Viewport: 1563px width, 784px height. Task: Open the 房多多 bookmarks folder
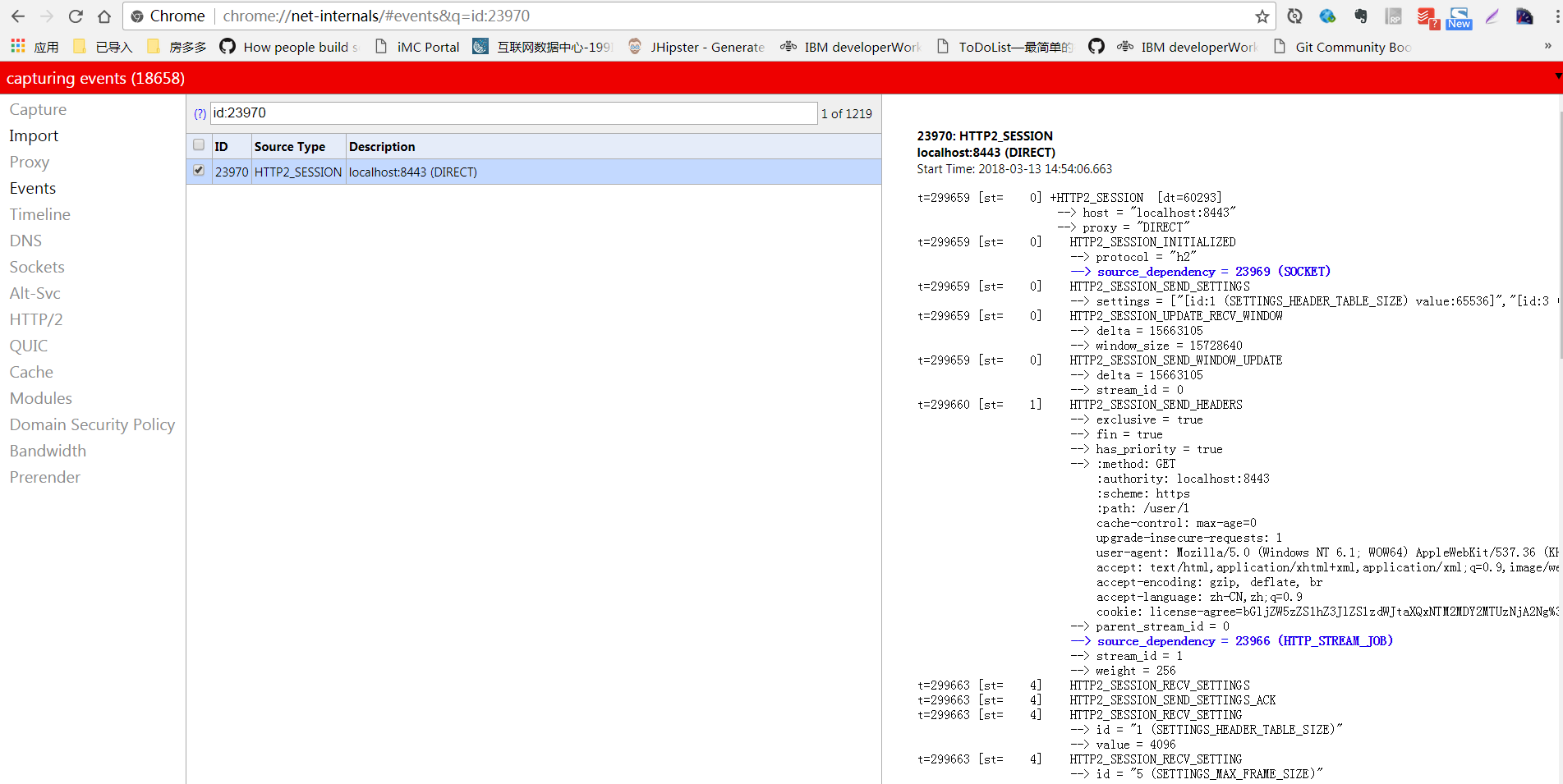click(x=177, y=47)
